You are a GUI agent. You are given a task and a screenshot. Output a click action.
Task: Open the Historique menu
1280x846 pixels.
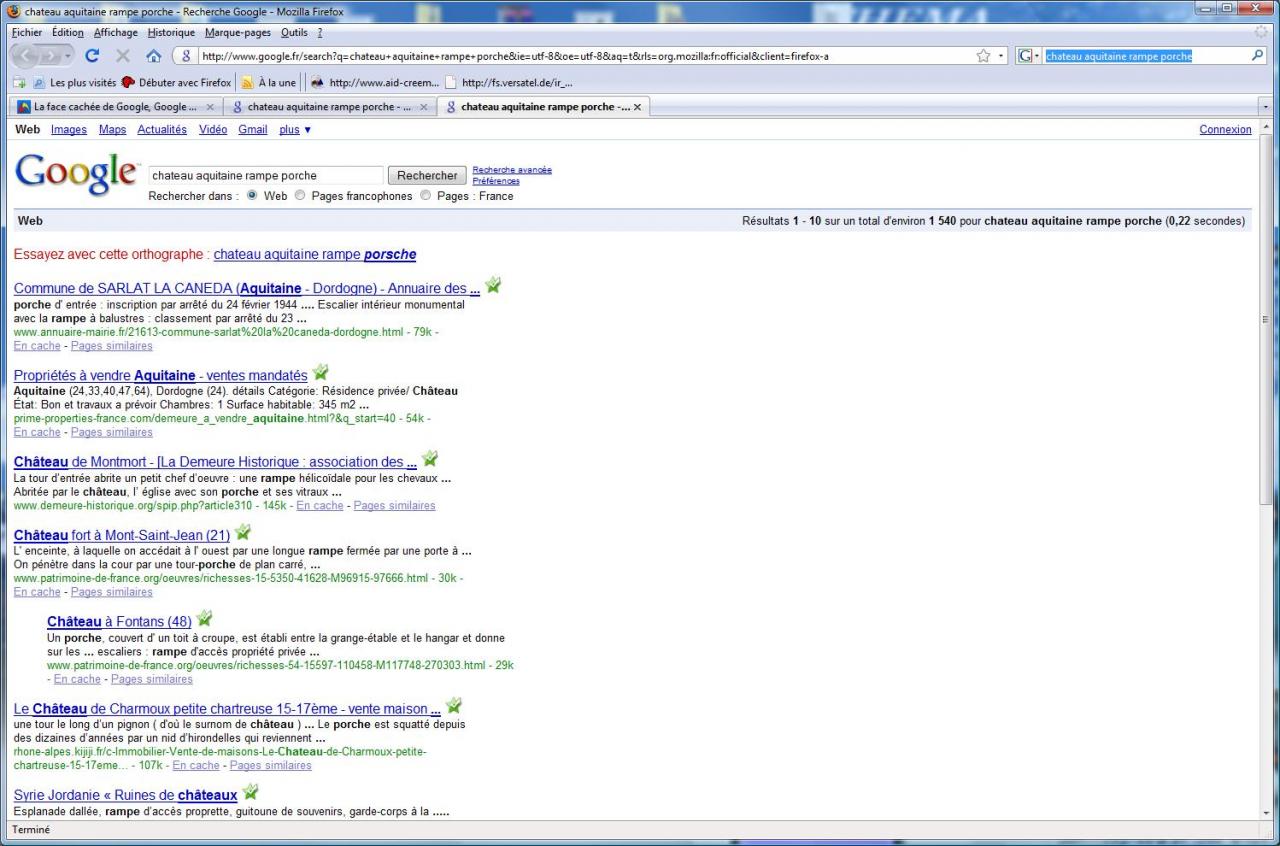(171, 32)
